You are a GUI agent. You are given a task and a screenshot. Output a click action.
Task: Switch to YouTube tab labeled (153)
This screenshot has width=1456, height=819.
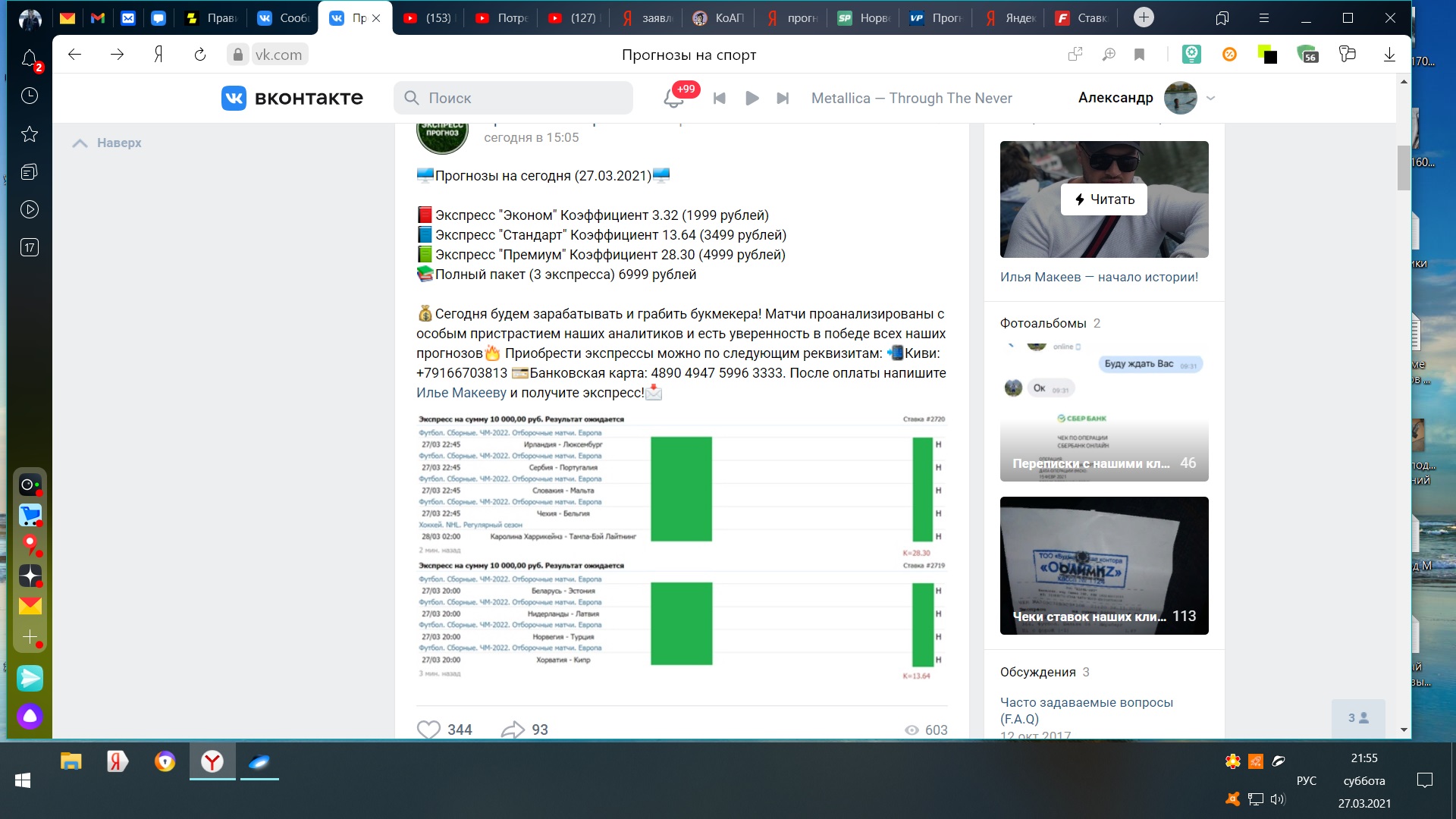coord(428,18)
